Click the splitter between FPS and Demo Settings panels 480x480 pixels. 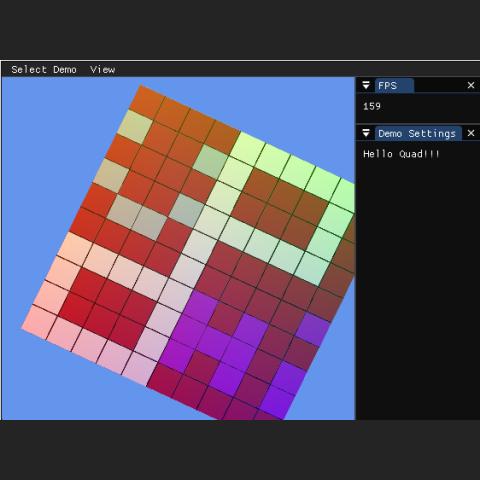418,124
